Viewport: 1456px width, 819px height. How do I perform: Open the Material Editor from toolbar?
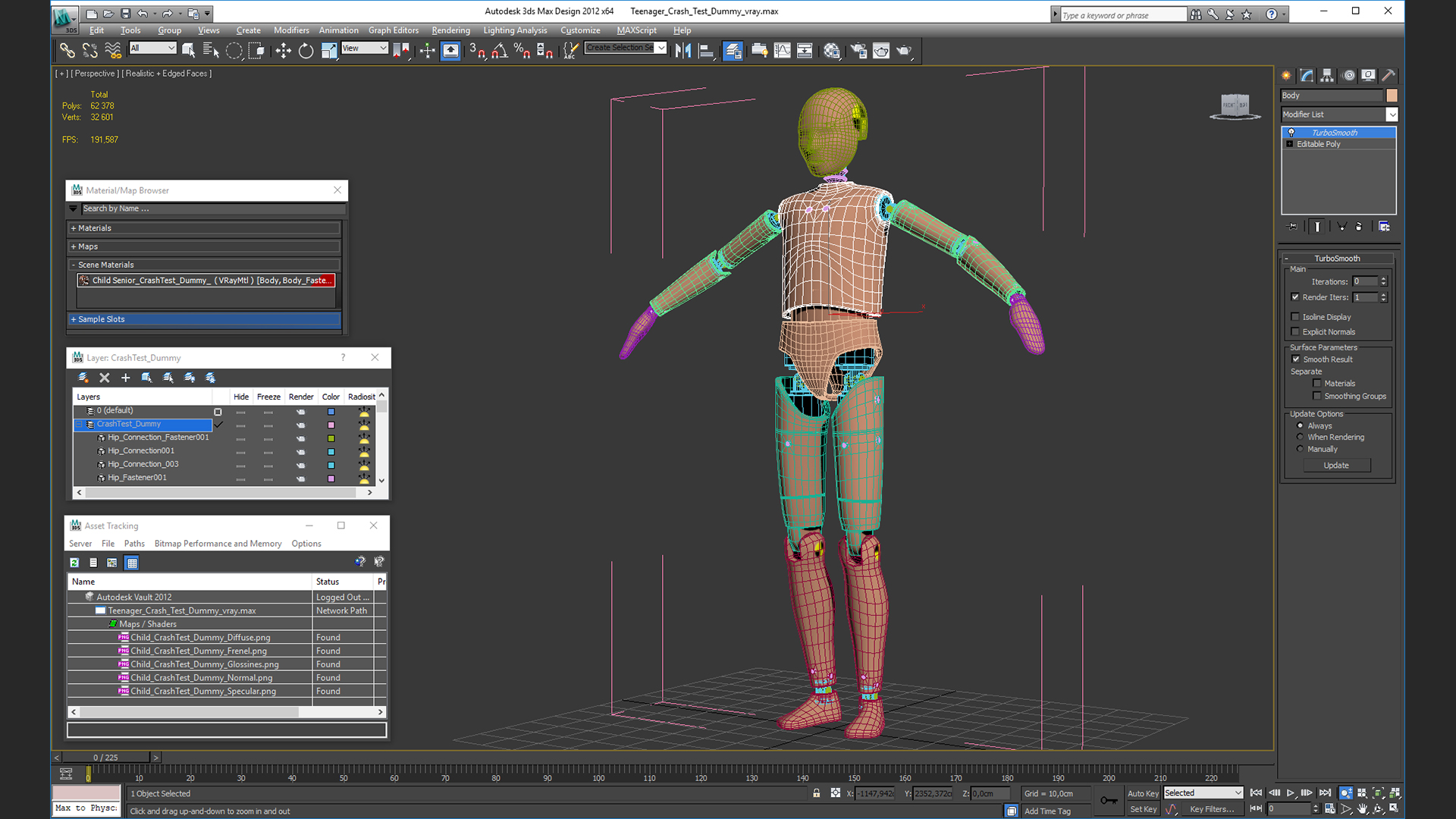pyautogui.click(x=832, y=51)
